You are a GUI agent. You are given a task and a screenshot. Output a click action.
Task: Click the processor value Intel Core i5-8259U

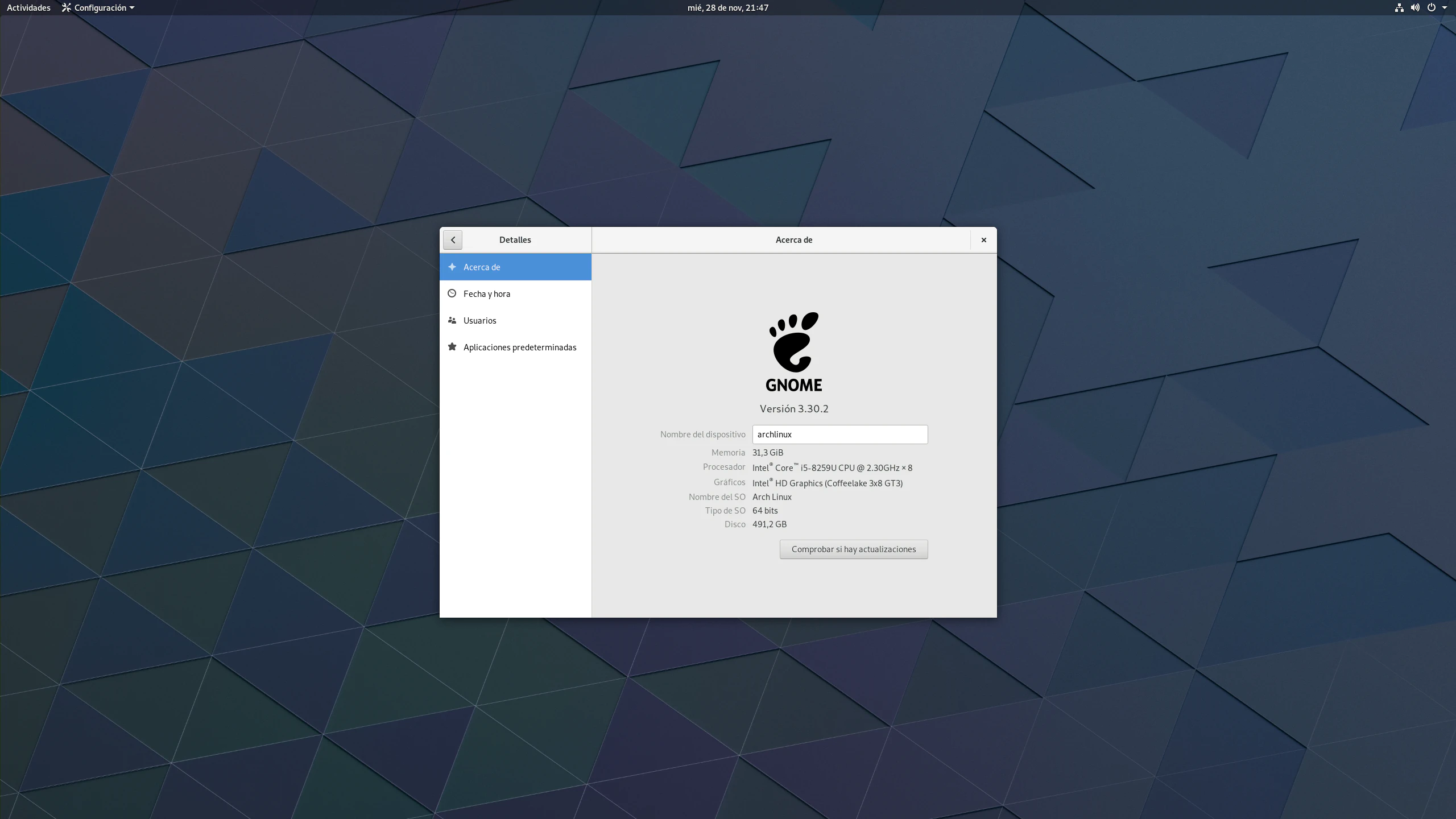click(832, 468)
